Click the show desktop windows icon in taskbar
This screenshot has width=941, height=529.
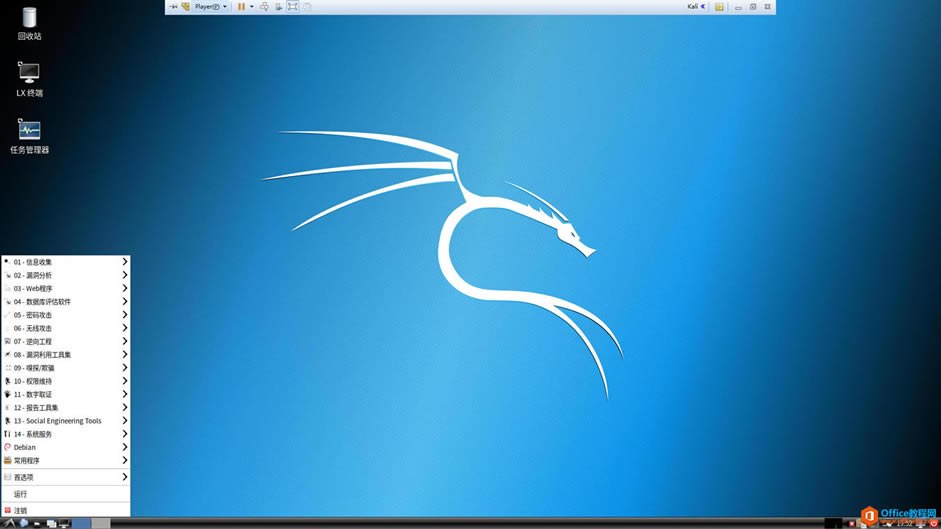click(52, 524)
